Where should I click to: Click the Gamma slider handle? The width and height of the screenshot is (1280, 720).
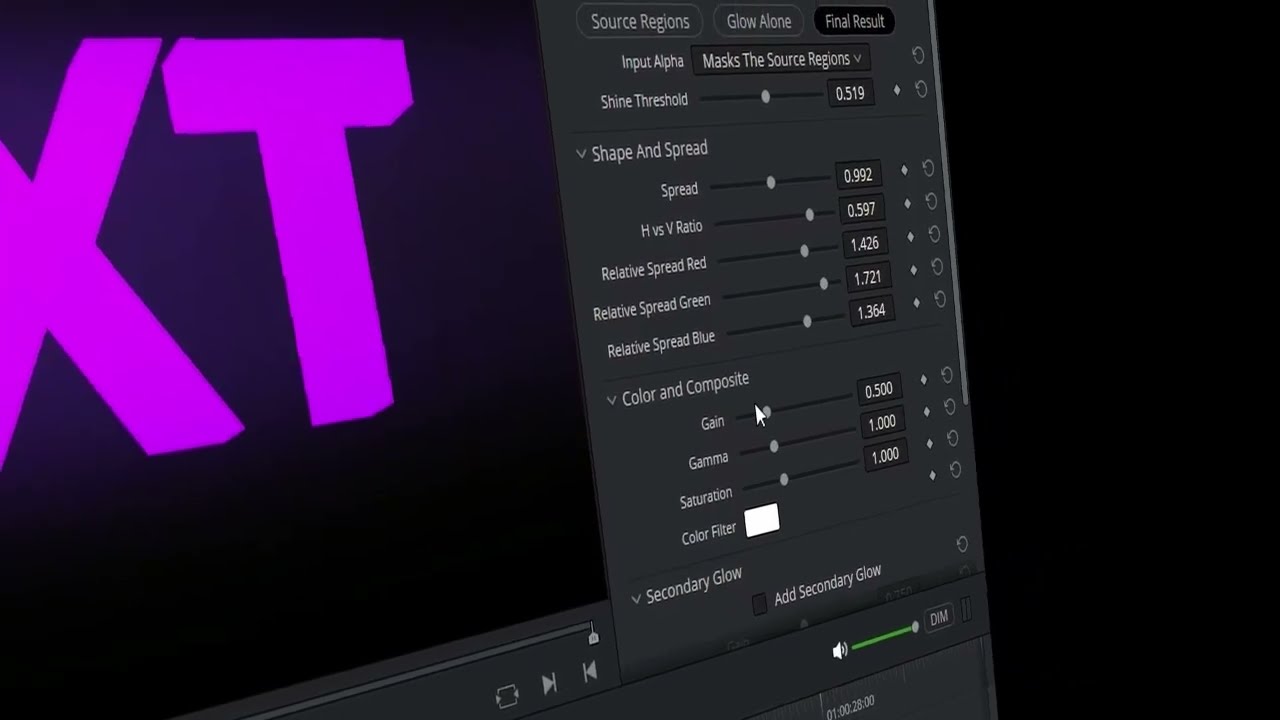[774, 446]
